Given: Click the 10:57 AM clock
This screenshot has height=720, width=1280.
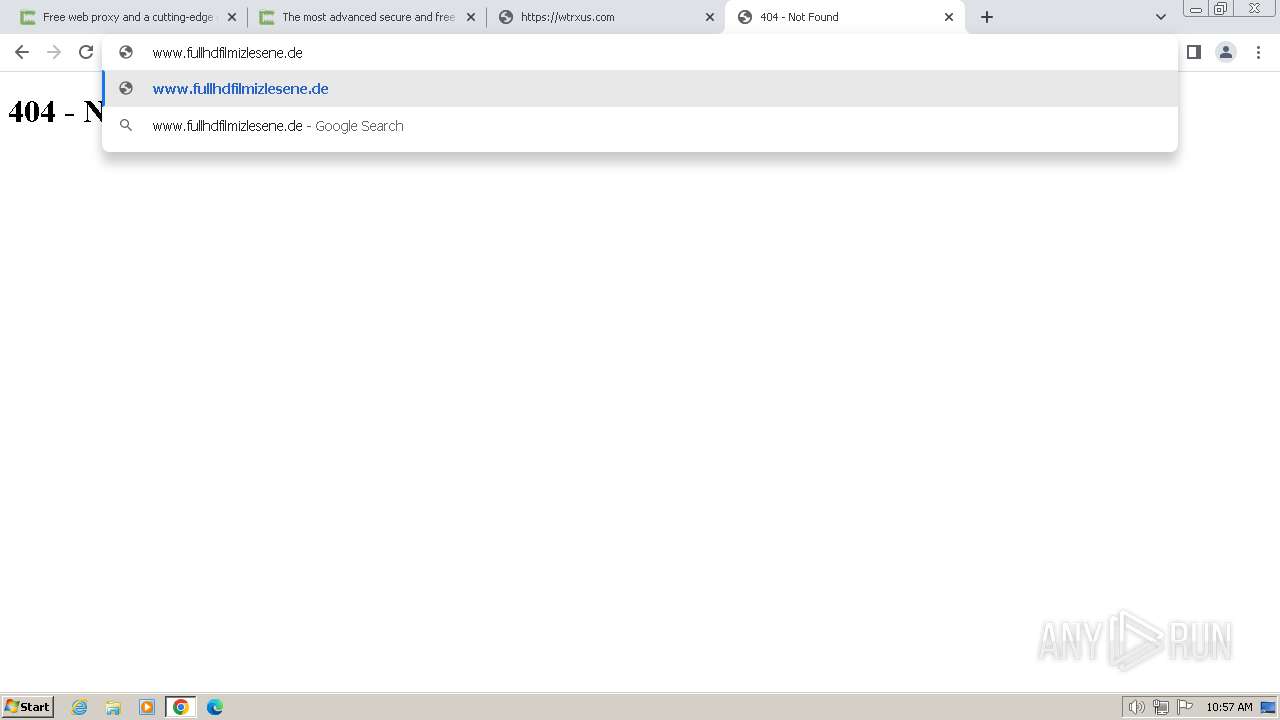Looking at the screenshot, I should pos(1229,707).
